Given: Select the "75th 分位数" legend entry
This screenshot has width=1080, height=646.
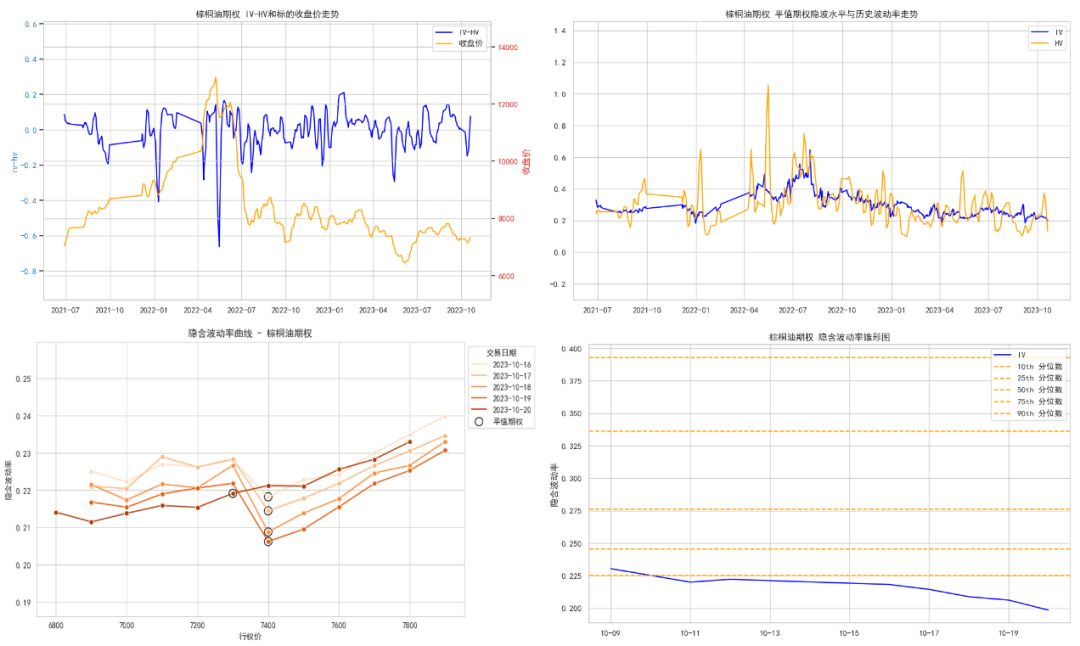Looking at the screenshot, I should [x=1029, y=402].
